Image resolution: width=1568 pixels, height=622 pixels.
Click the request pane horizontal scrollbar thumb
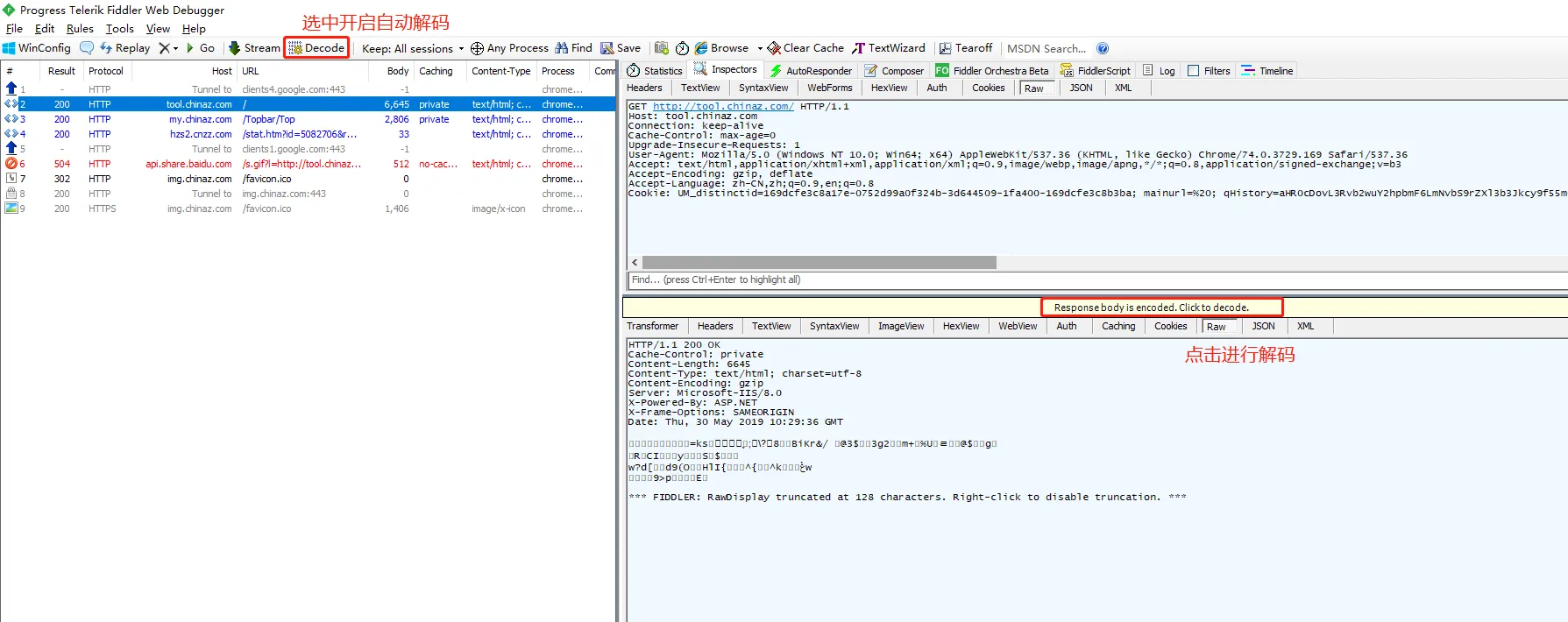click(819, 263)
